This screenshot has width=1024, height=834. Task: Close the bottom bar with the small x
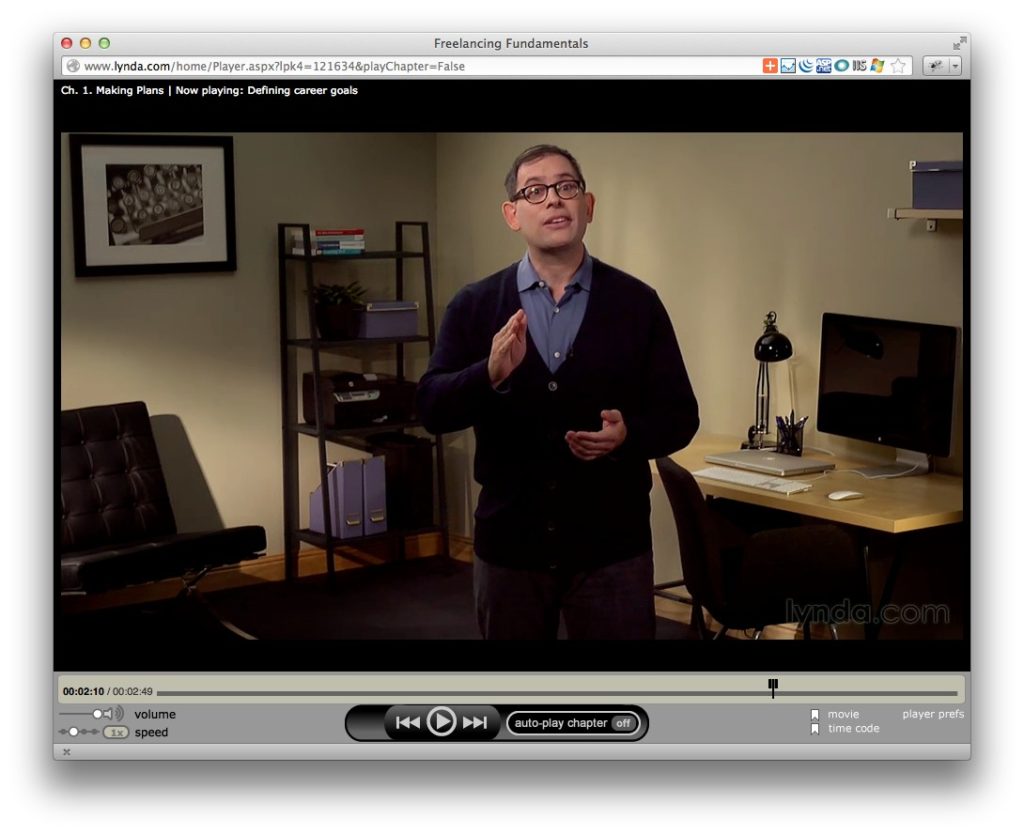tap(67, 752)
